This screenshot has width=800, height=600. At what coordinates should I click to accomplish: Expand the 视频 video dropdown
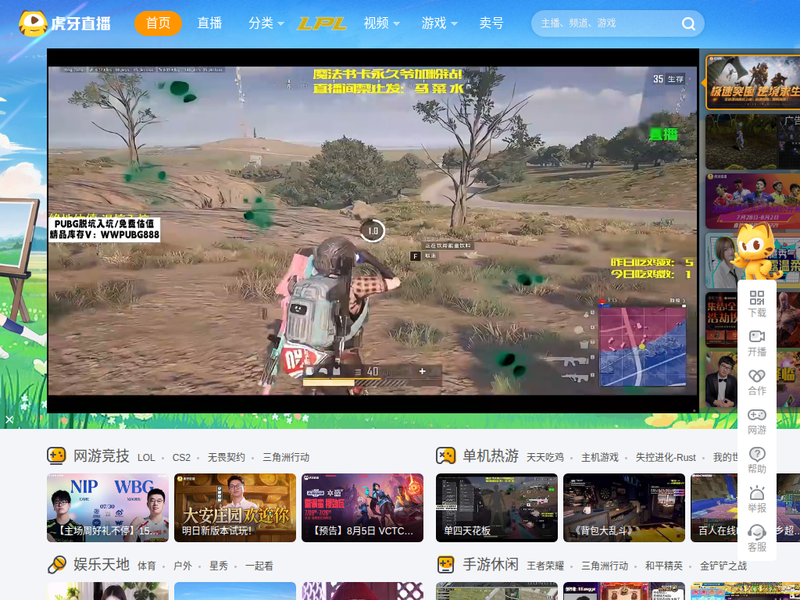point(381,23)
